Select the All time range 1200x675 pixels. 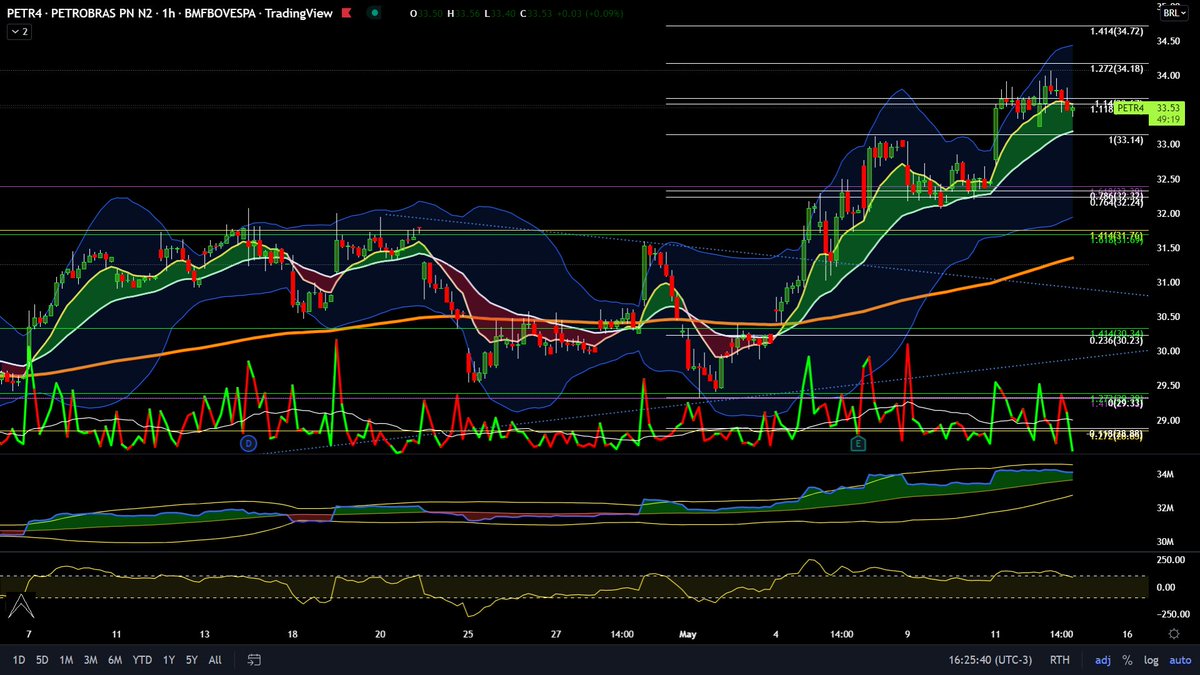(x=215, y=660)
